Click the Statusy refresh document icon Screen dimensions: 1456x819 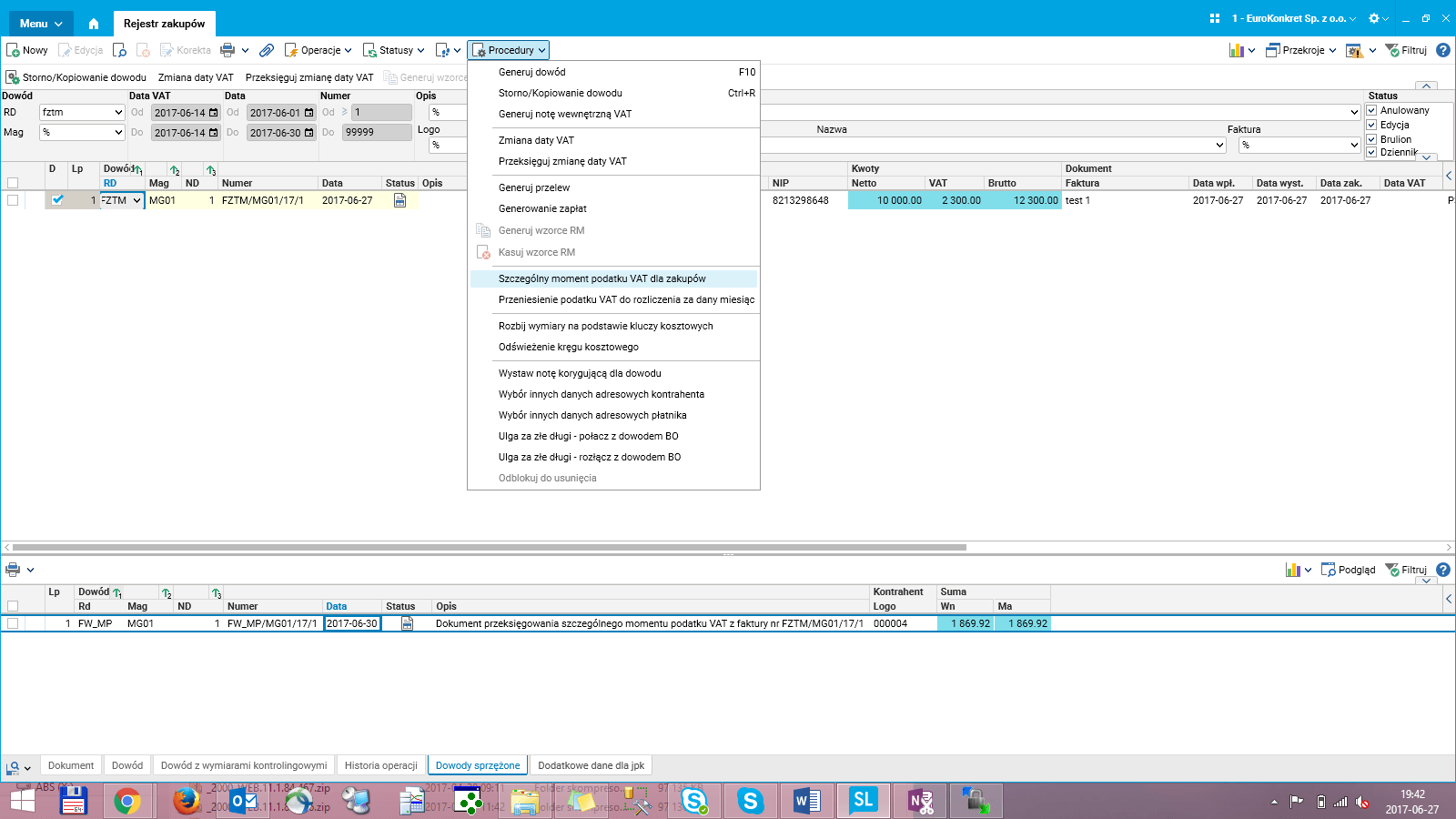point(369,50)
